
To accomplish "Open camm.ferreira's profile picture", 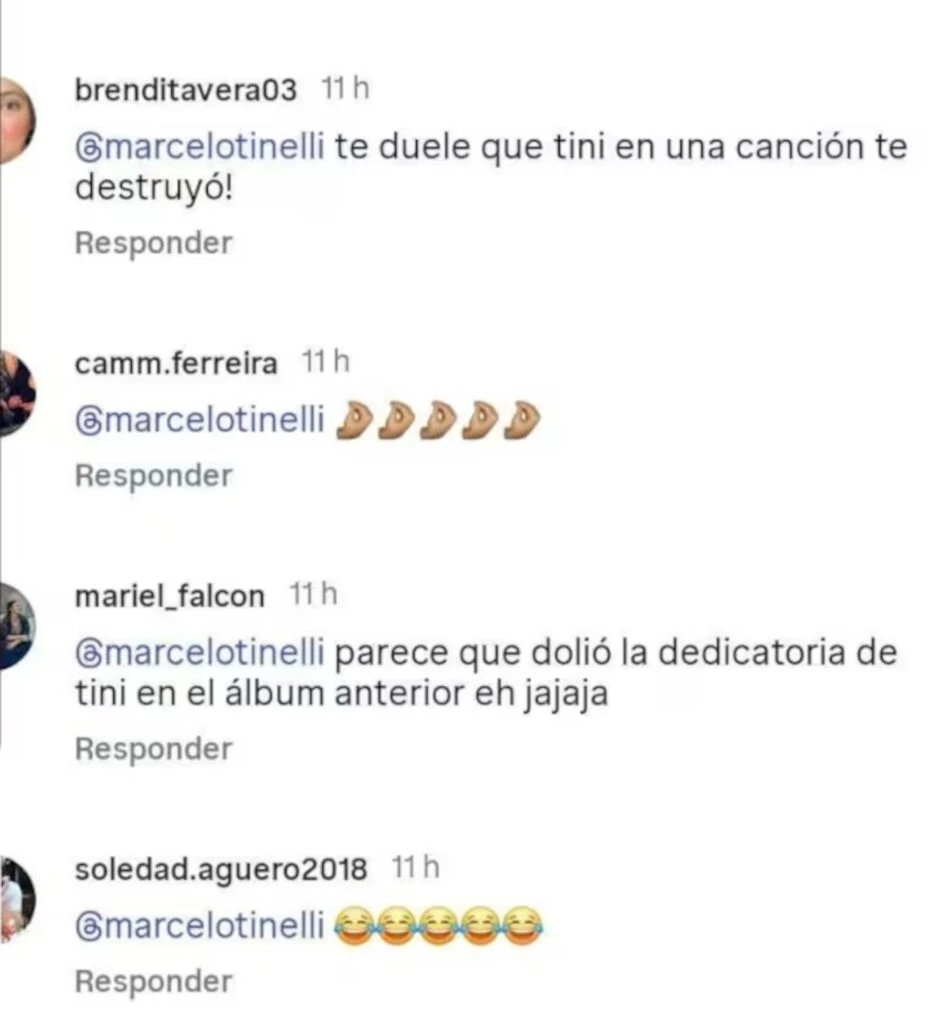I will tap(18, 392).
